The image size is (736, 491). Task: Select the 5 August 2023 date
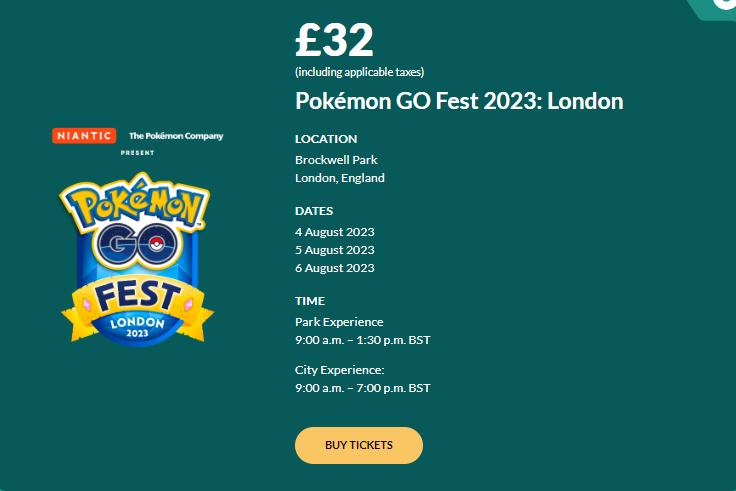coord(335,250)
